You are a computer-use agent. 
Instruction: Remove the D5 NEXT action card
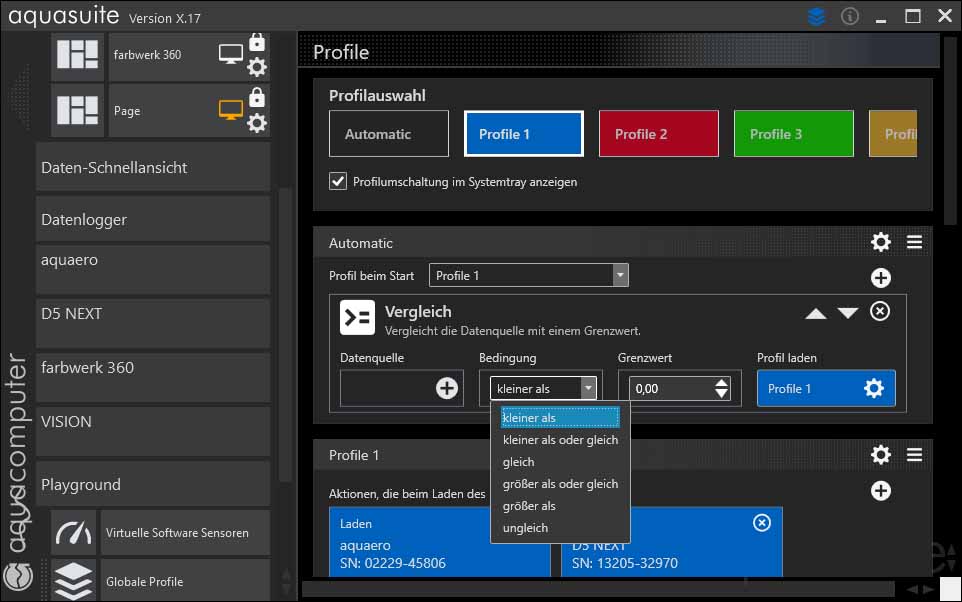[x=762, y=523]
